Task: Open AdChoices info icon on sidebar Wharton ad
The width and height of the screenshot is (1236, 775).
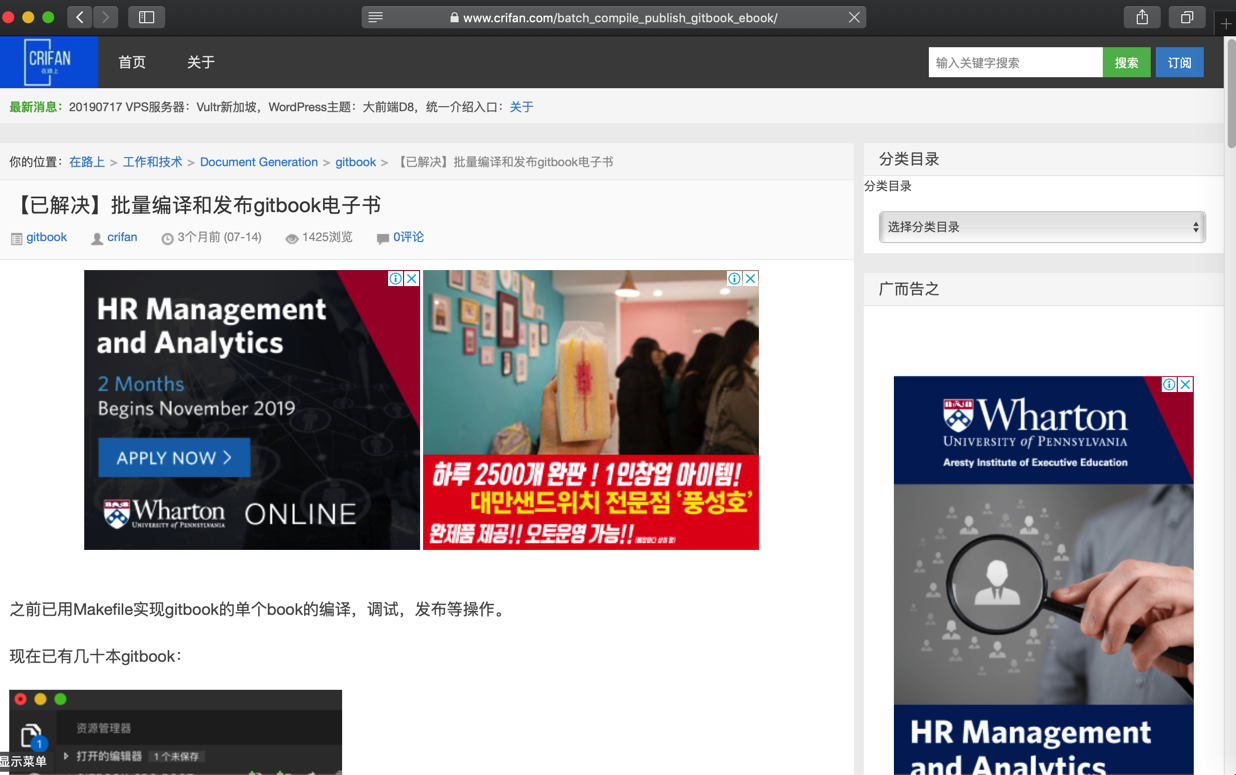Action: pyautogui.click(x=1169, y=384)
